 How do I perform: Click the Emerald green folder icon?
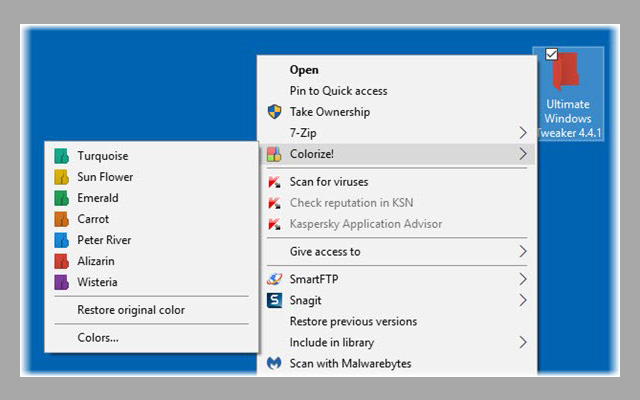(x=61, y=198)
